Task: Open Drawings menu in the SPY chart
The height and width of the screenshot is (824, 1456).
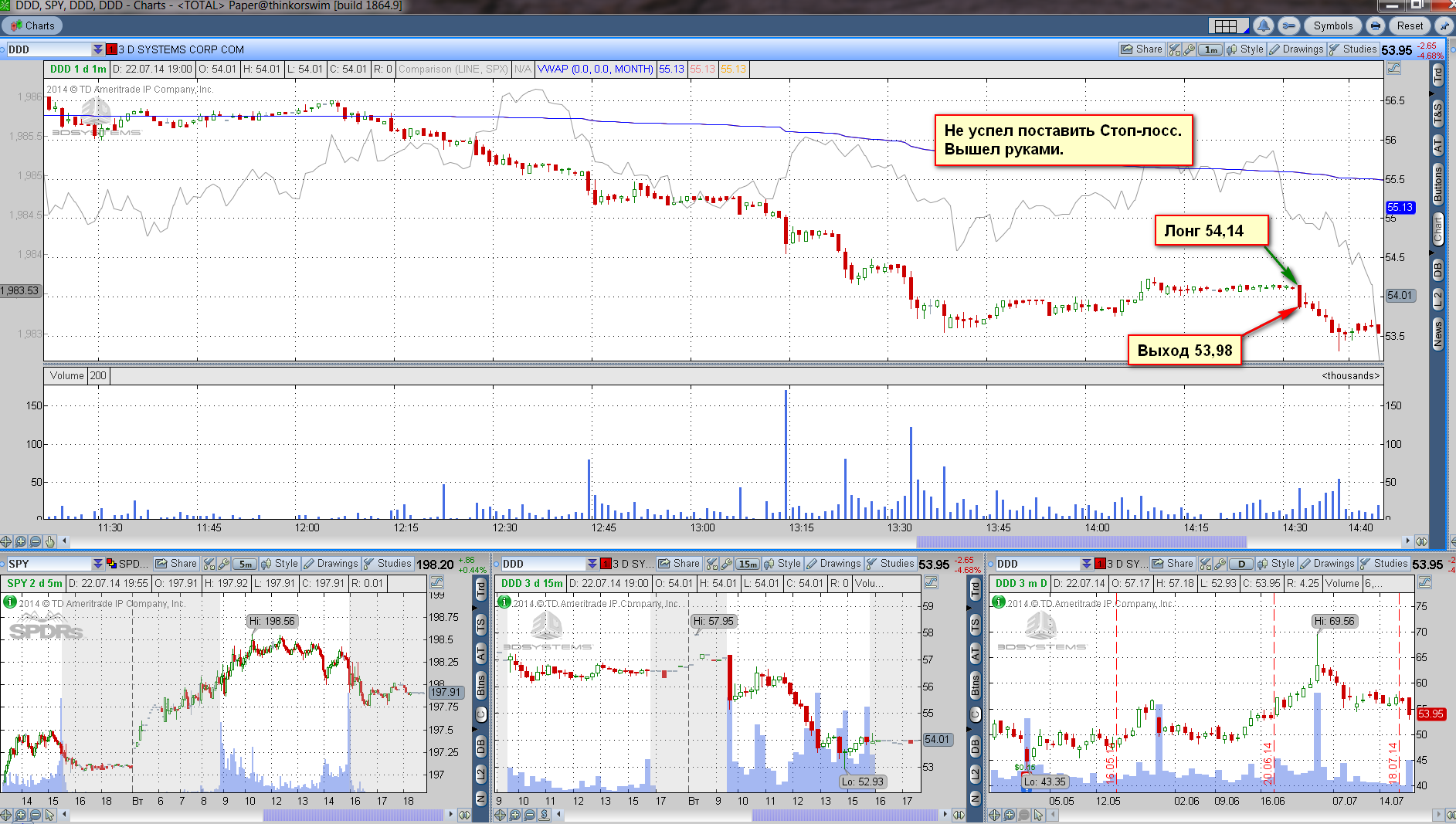Action: 331,564
